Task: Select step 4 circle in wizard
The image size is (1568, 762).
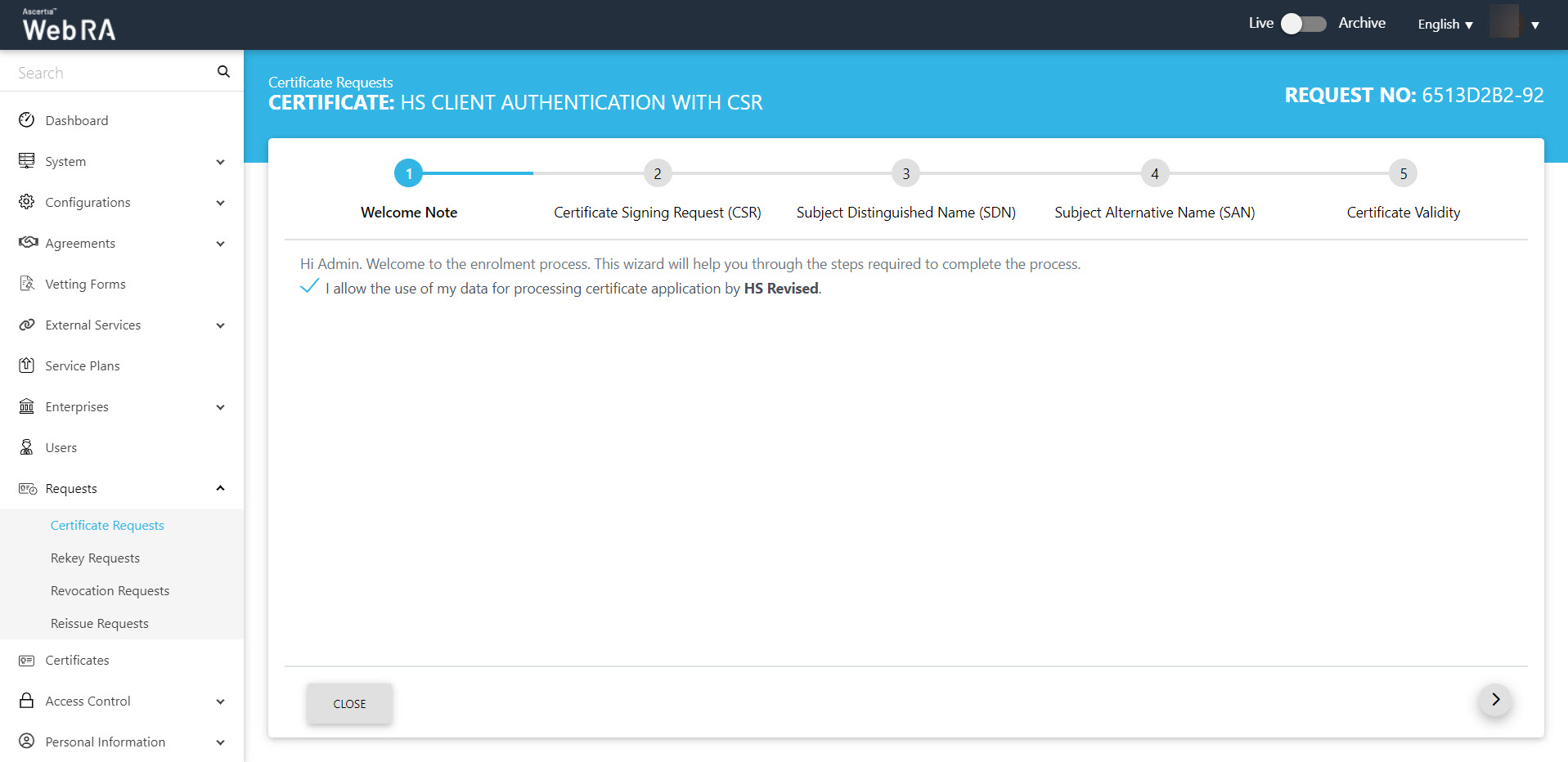Action: [1155, 173]
